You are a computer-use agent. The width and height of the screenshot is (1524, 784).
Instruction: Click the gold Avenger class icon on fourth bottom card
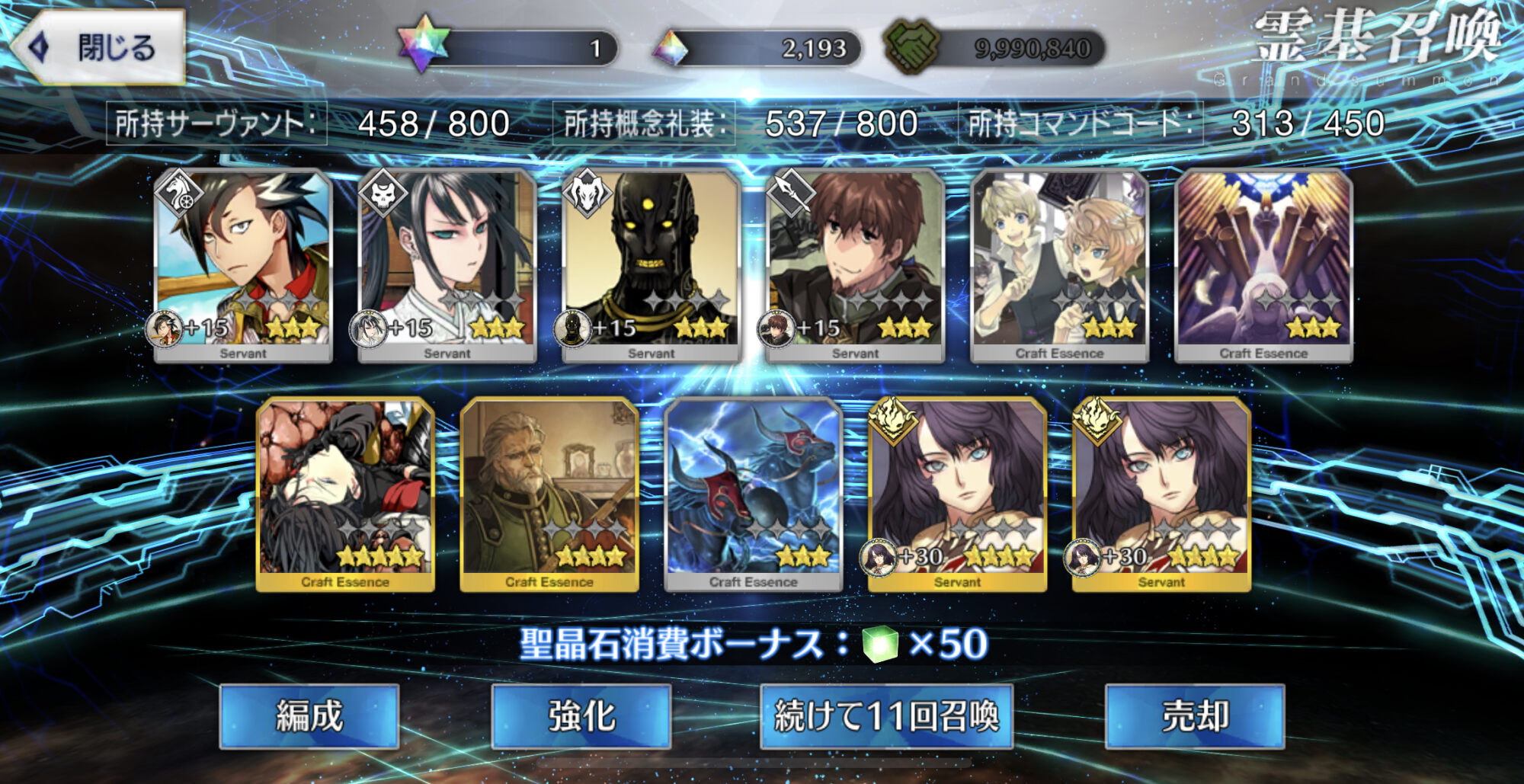[893, 421]
